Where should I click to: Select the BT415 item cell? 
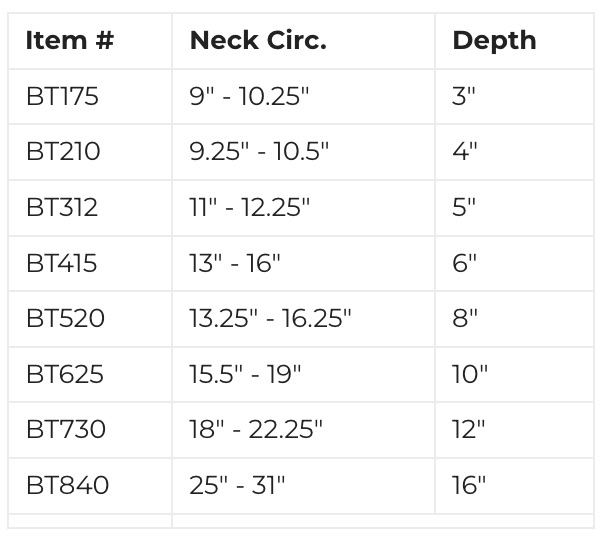(63, 264)
